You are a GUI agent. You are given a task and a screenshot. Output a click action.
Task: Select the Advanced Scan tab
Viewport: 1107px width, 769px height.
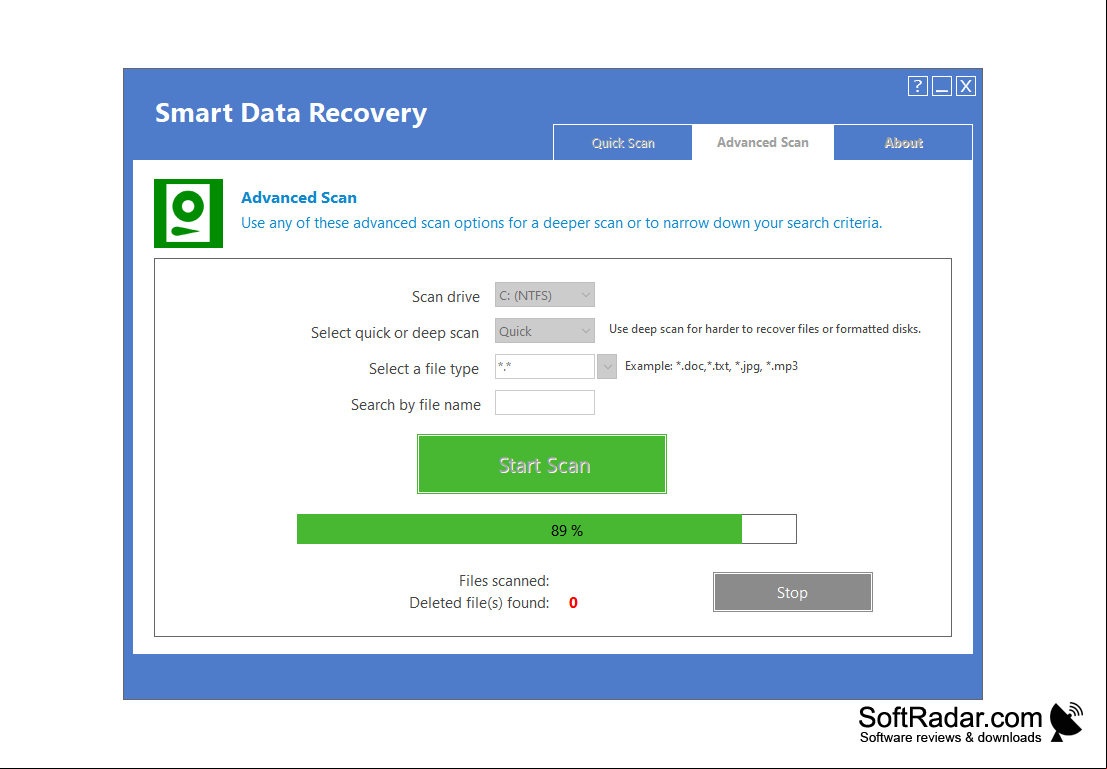pyautogui.click(x=762, y=142)
